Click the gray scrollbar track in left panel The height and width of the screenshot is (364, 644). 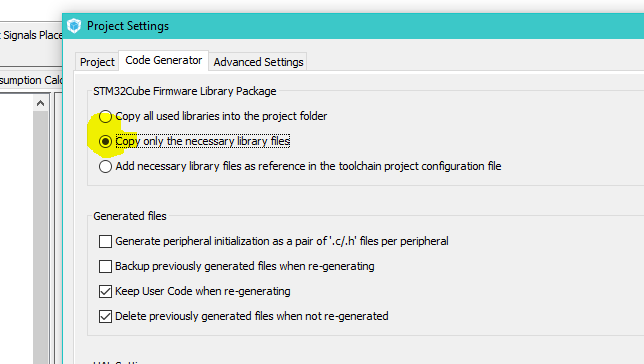pyautogui.click(x=40, y=234)
